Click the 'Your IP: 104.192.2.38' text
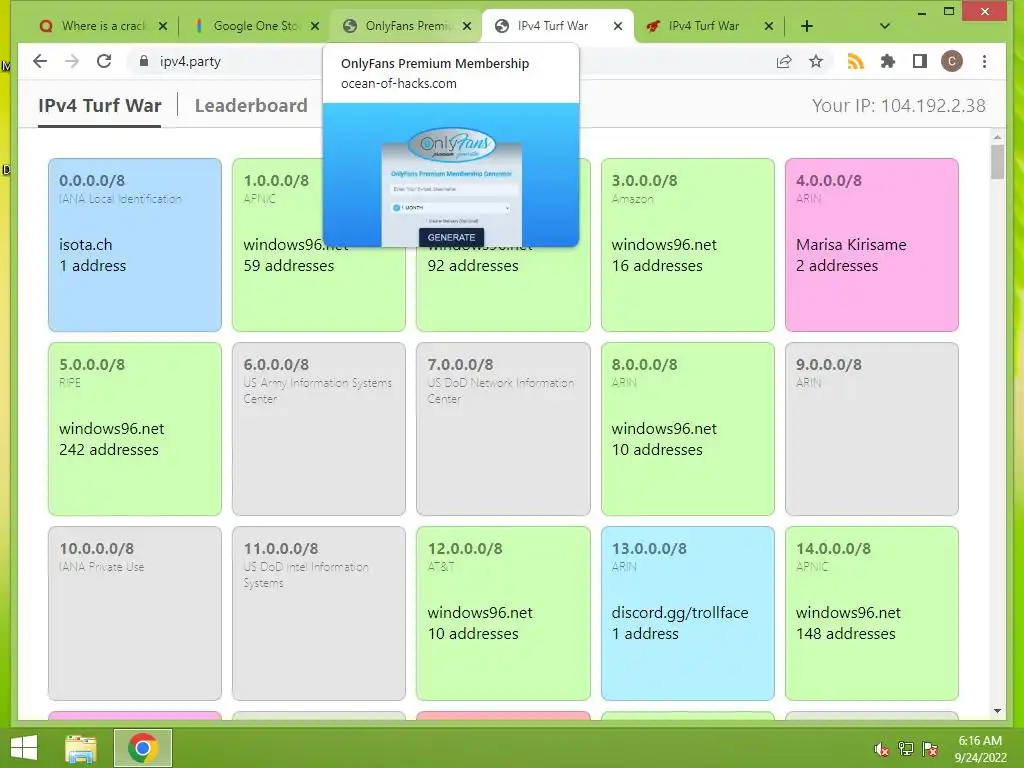Viewport: 1024px width, 768px height. tap(899, 106)
